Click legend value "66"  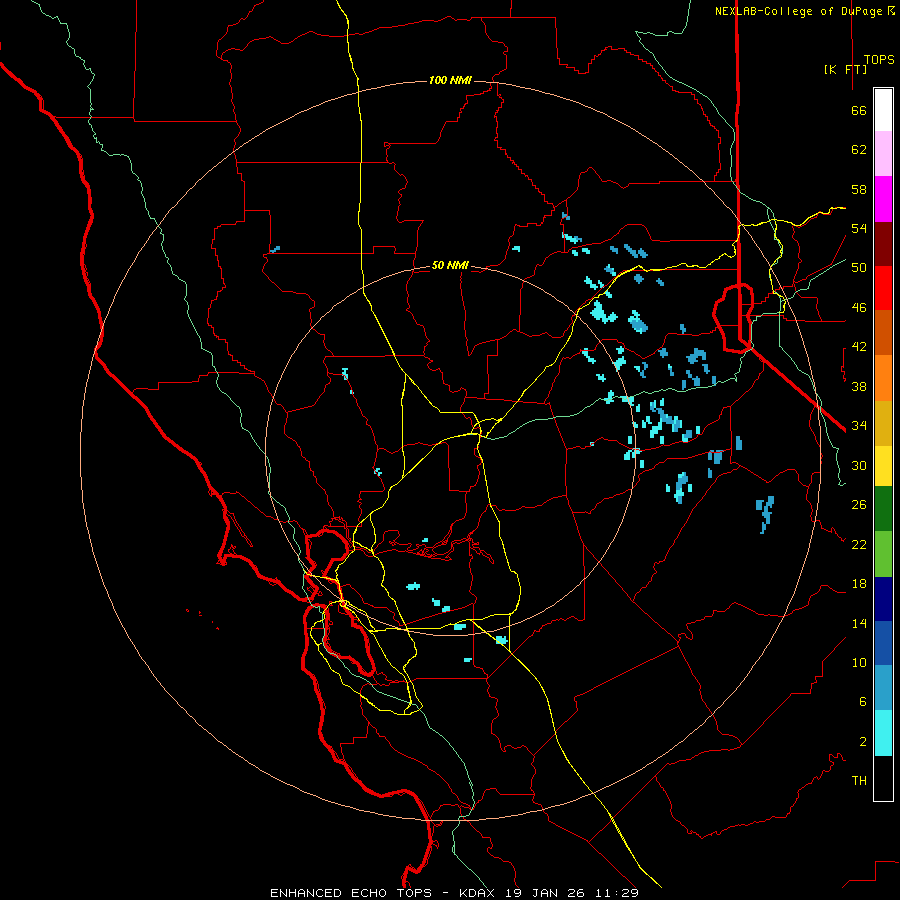(x=859, y=111)
